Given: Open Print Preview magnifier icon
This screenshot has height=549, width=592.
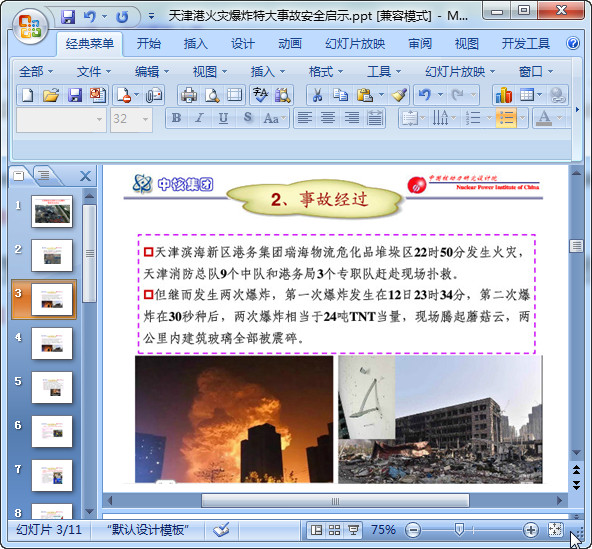Looking at the screenshot, I should tap(212, 95).
